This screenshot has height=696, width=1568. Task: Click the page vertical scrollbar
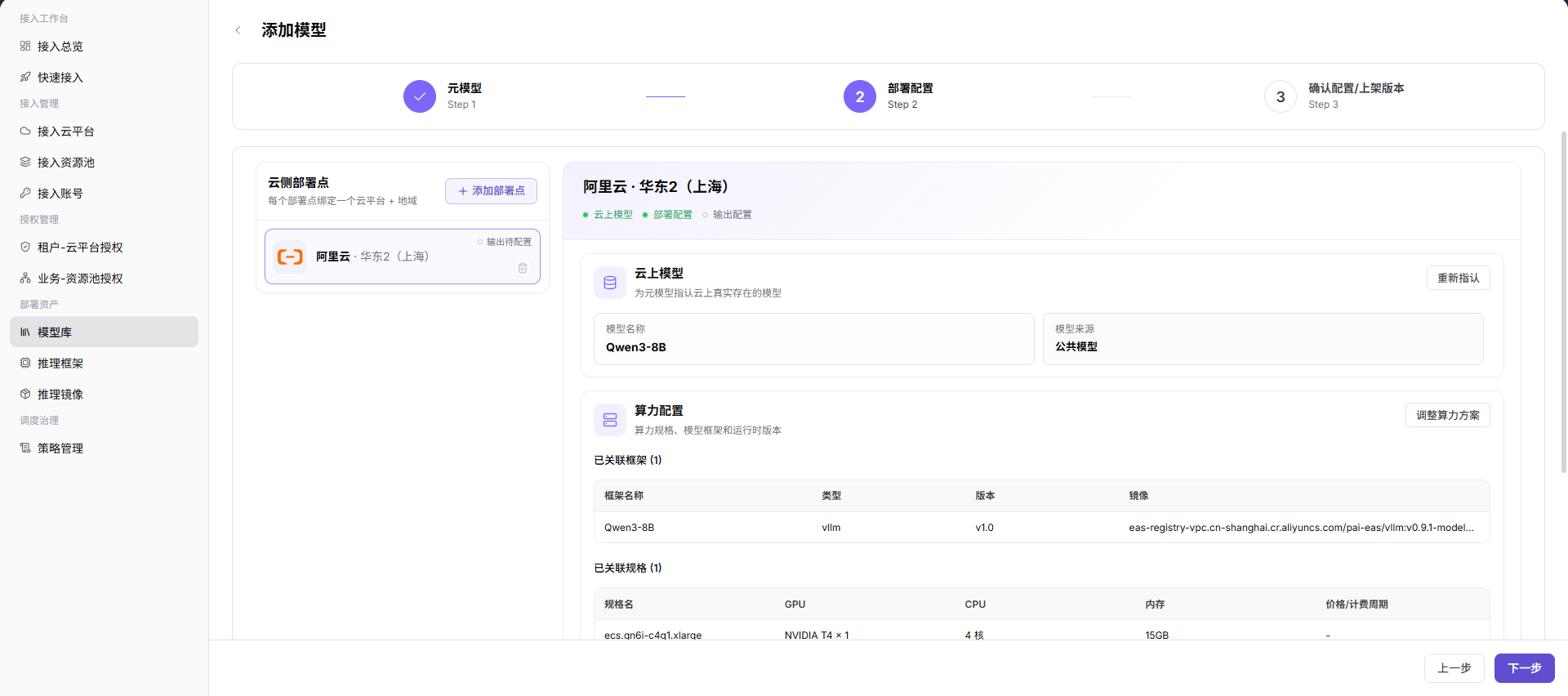click(1564, 302)
